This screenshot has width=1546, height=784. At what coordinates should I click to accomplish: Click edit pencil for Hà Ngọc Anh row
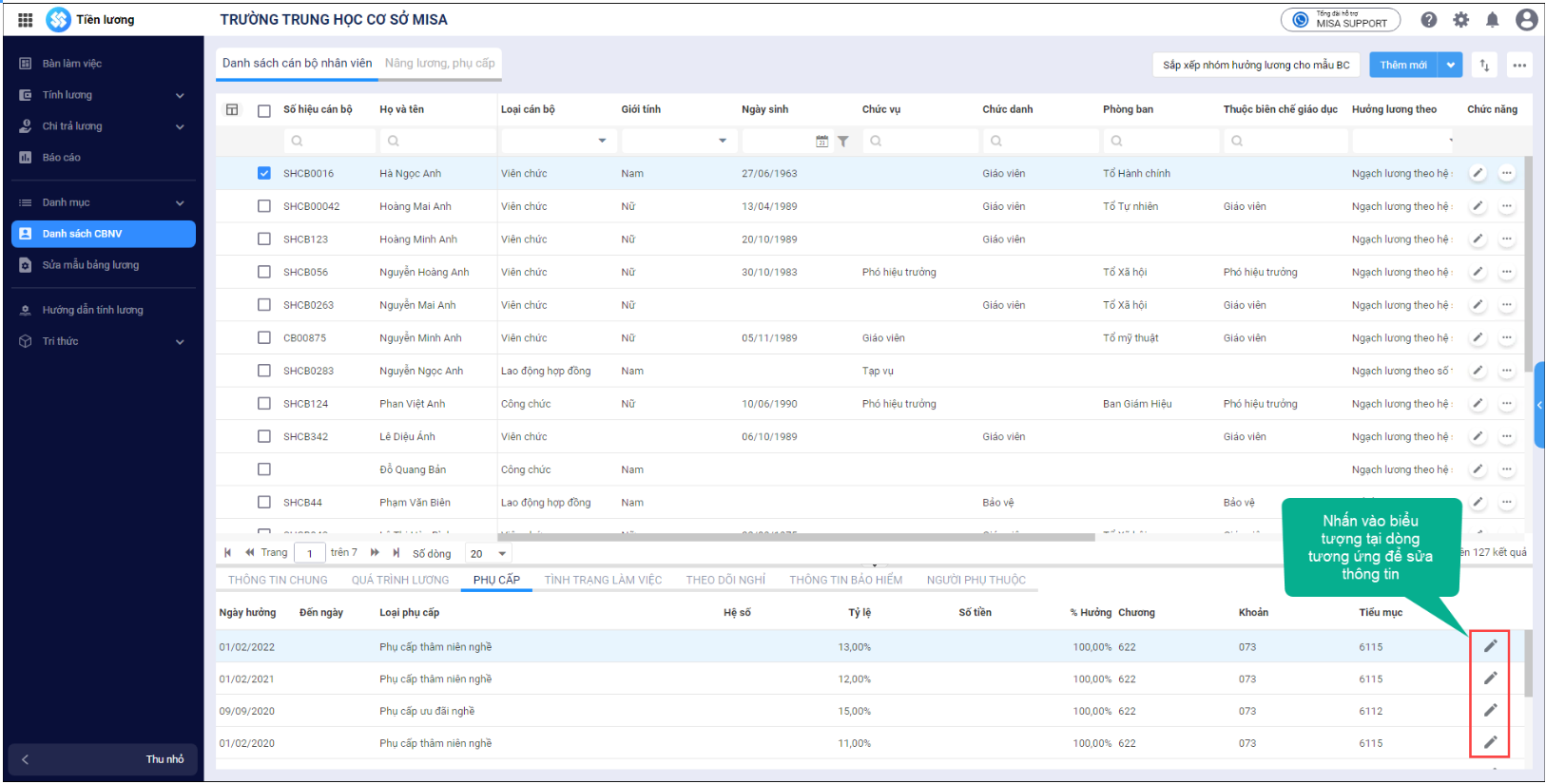tap(1478, 173)
